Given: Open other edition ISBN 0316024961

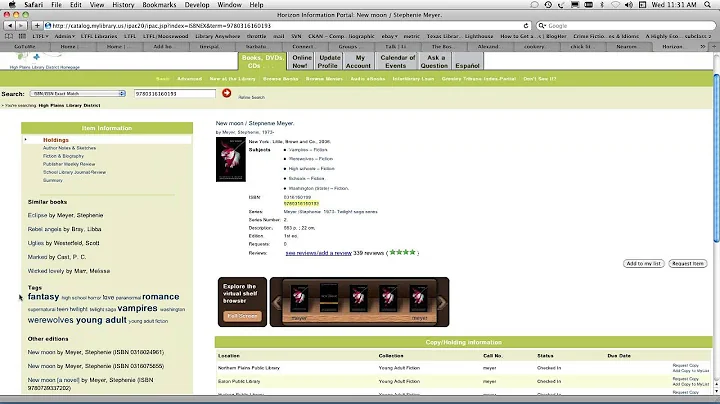Looking at the screenshot, I should (x=96, y=352).
